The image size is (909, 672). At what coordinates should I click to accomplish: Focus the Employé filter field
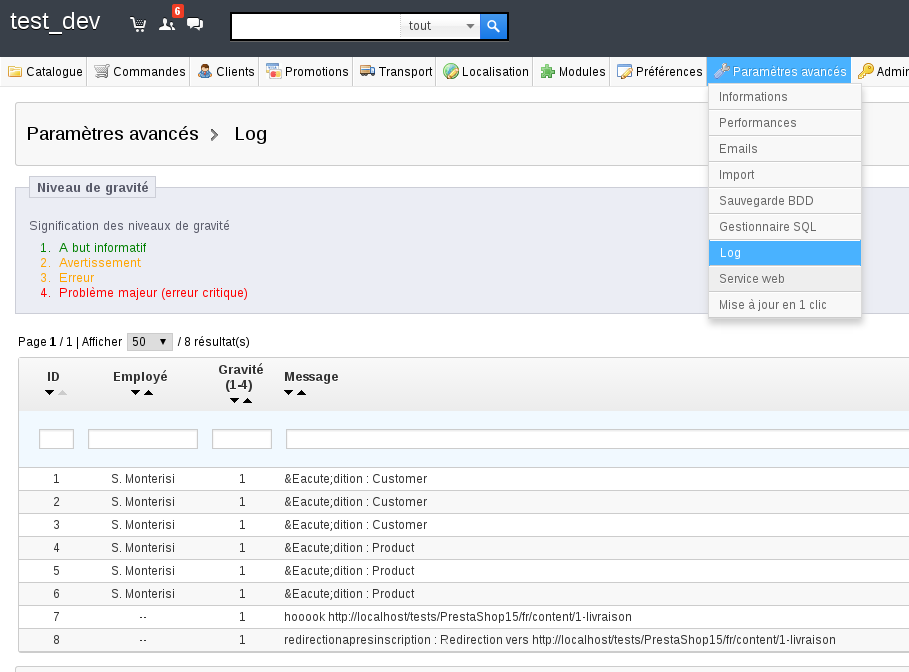point(143,439)
